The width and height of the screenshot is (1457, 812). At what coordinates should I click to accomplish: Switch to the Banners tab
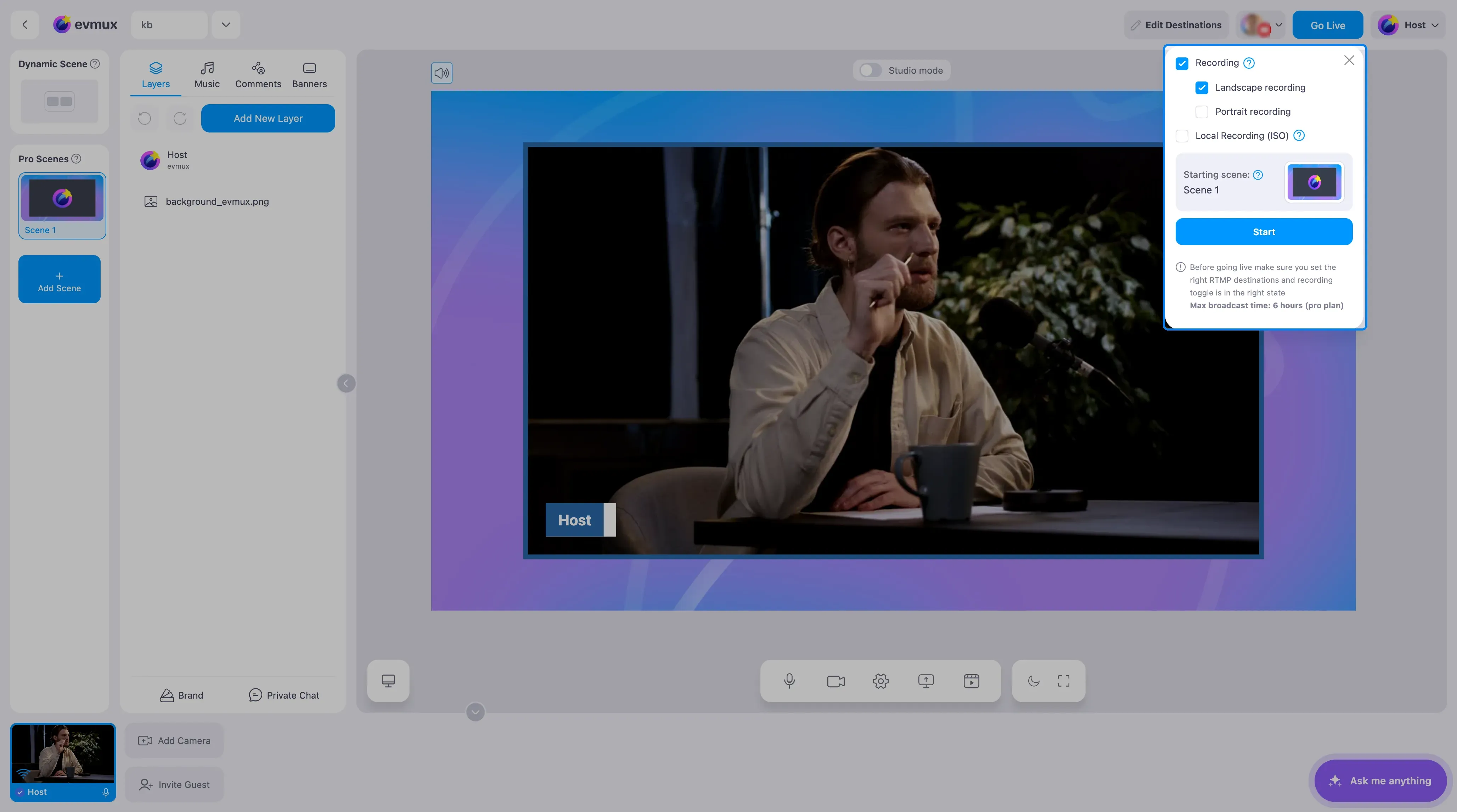309,75
